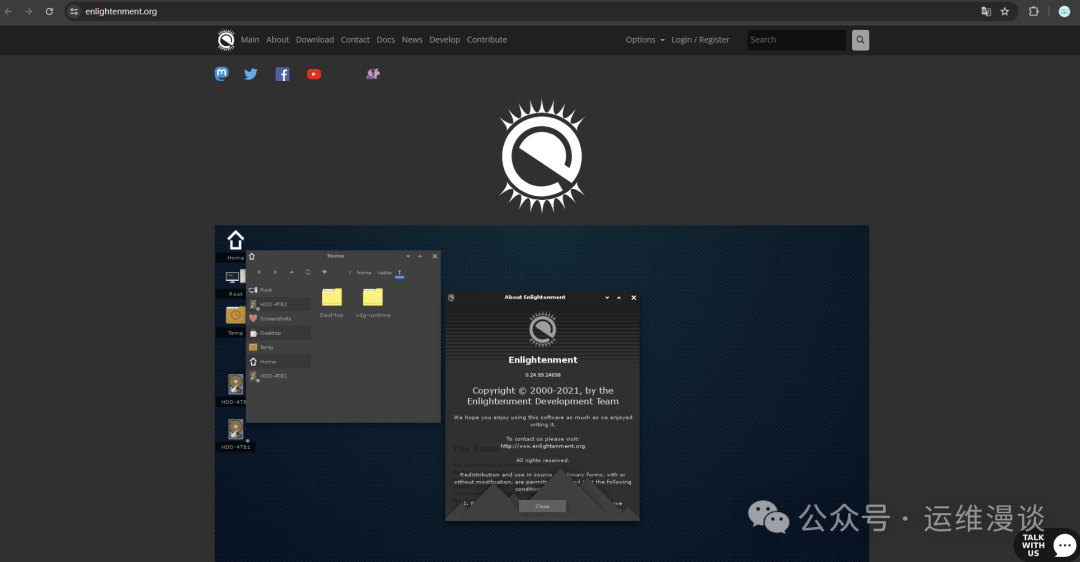Click the desktop screenshot image

pyautogui.click(x=541, y=393)
